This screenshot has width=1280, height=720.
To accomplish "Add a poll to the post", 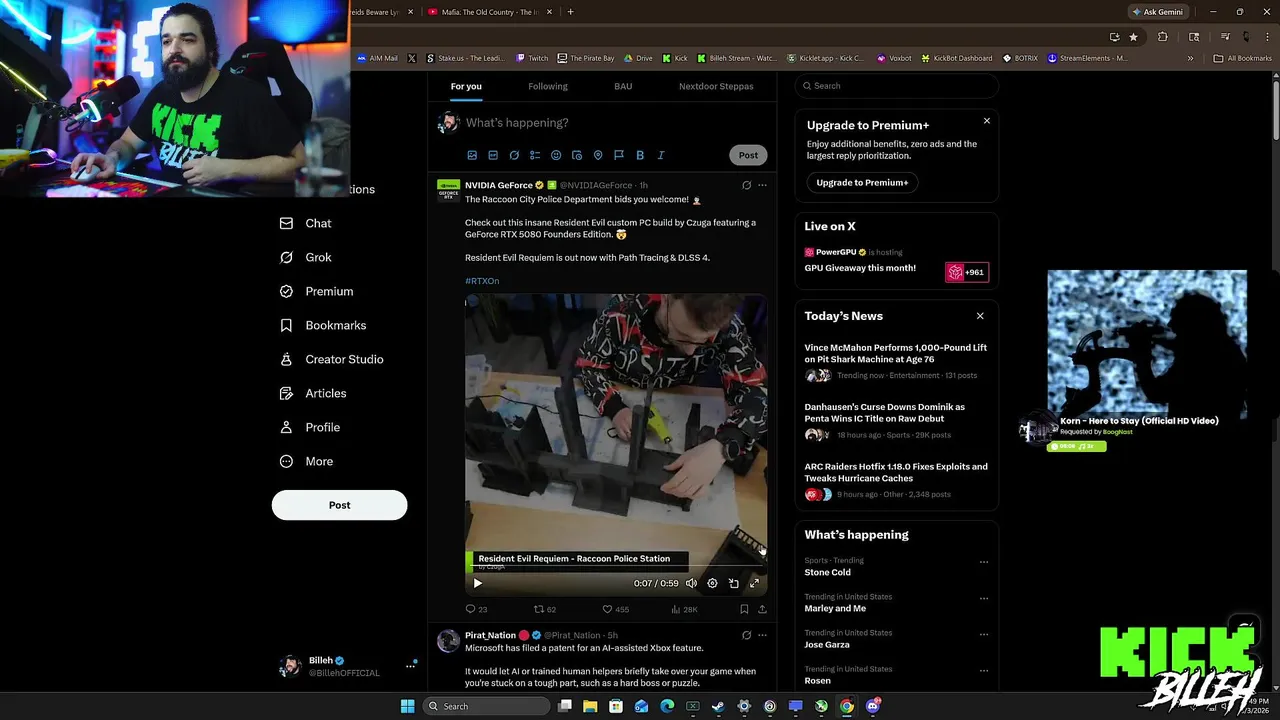I will coord(535,155).
